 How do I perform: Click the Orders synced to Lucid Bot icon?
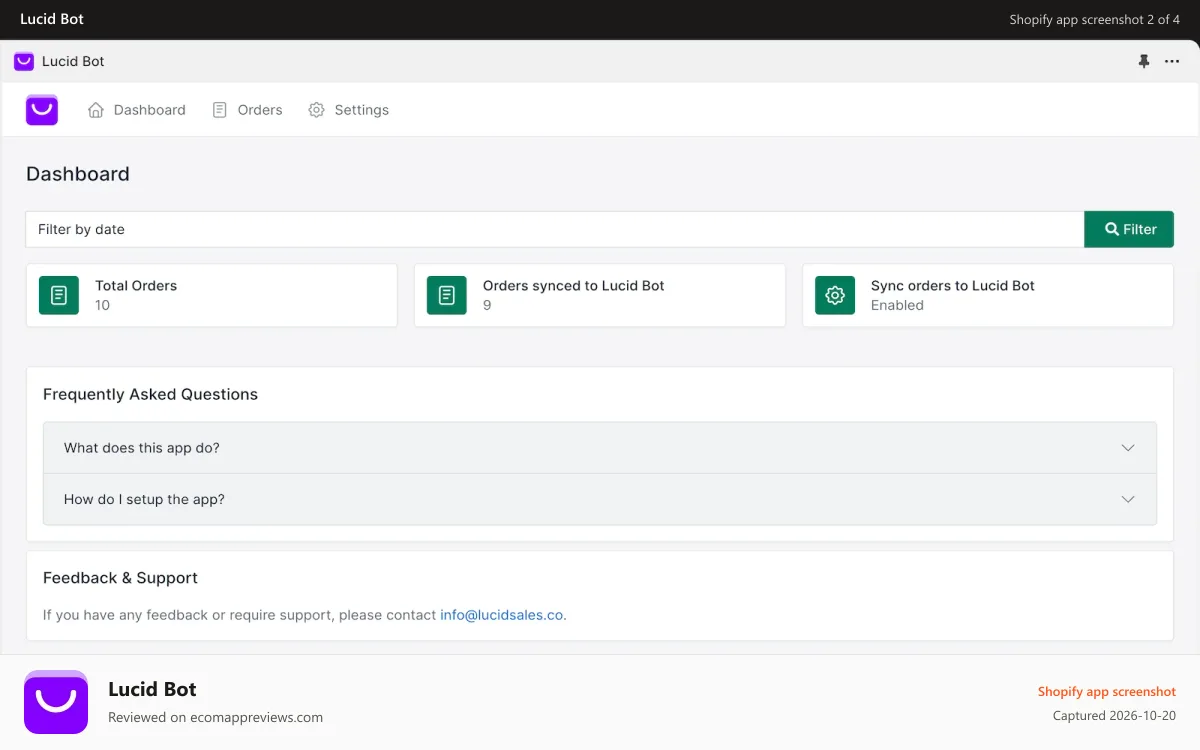(447, 295)
